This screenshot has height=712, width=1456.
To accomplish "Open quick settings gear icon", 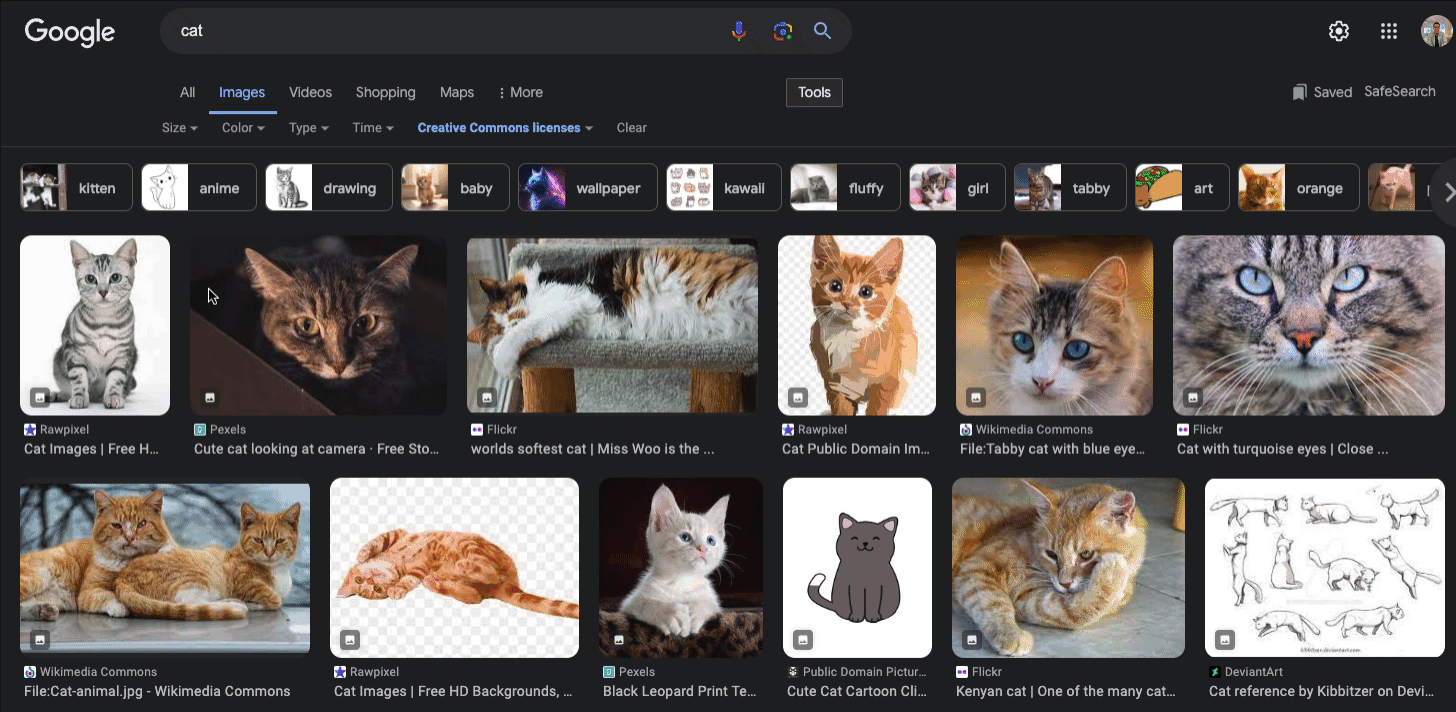I will pyautogui.click(x=1339, y=31).
